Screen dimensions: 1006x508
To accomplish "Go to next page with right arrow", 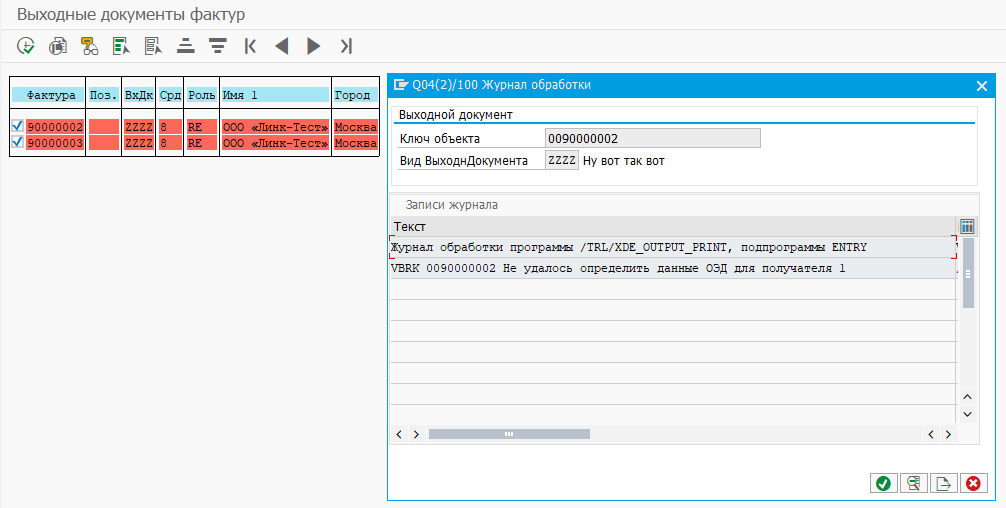I will point(314,45).
